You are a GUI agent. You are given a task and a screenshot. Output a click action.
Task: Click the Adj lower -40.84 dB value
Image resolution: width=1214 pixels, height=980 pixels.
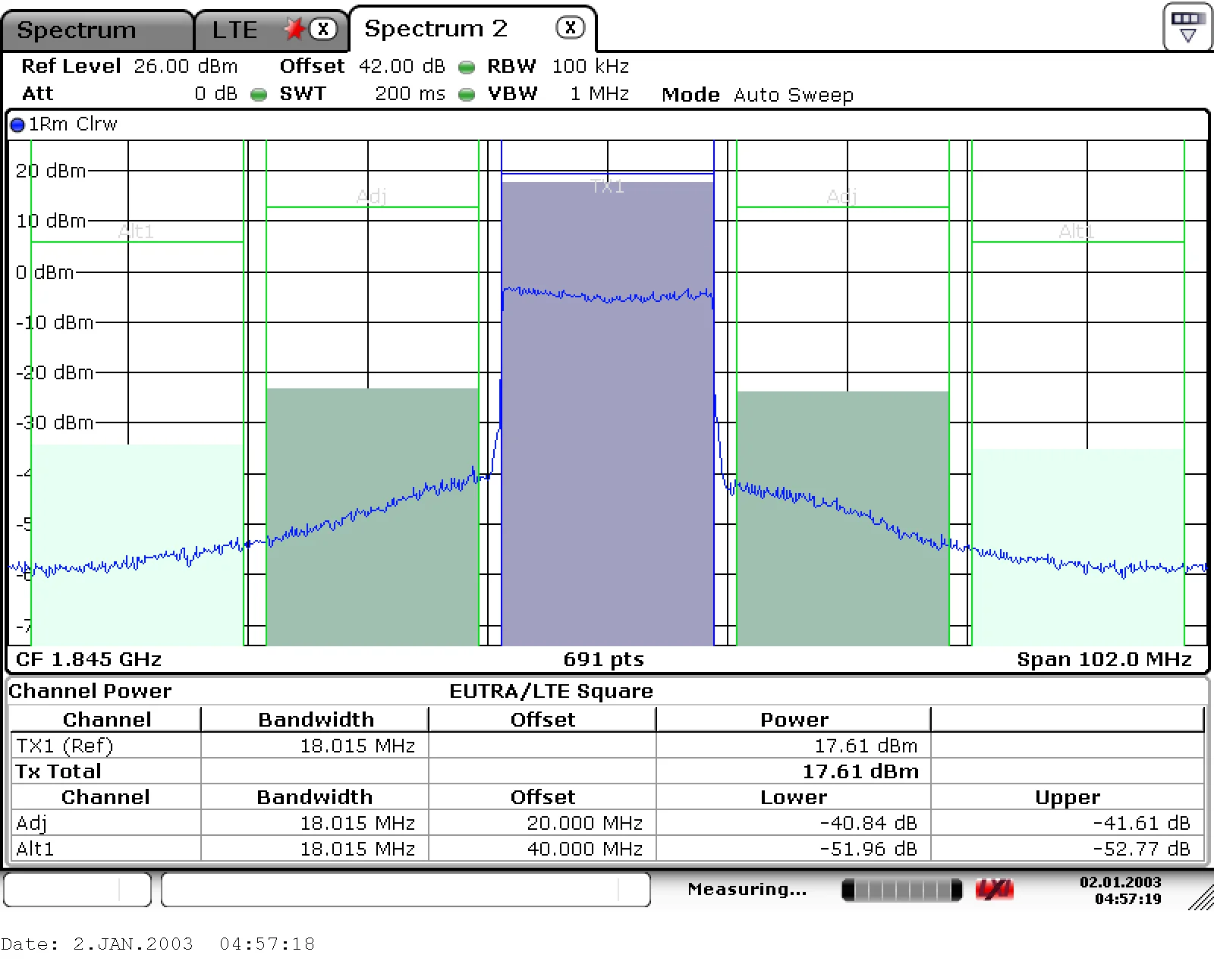(x=868, y=823)
